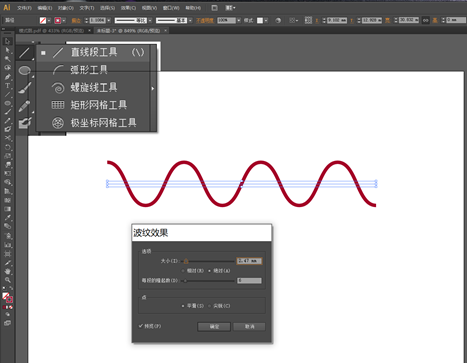The width and height of the screenshot is (467, 363).
Task: Click the transform reference point grid
Action: tap(308, 21)
